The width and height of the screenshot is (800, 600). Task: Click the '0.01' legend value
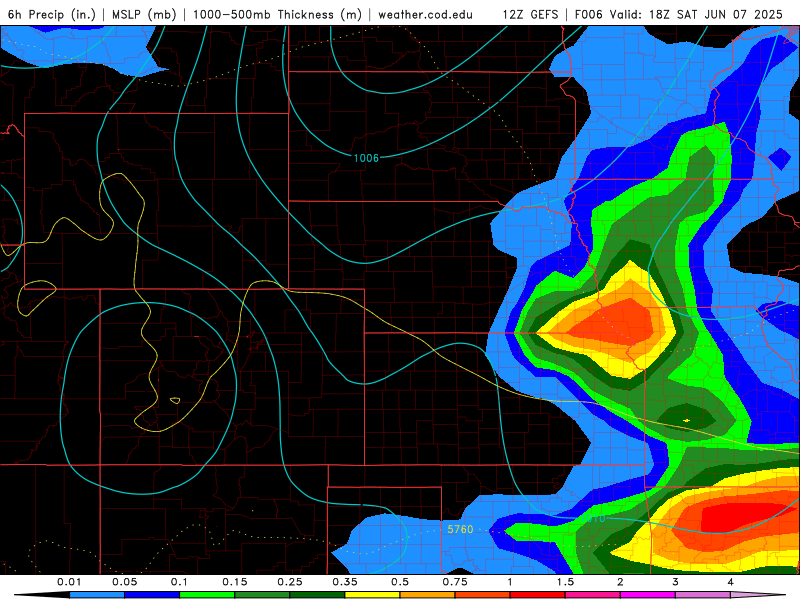(x=69, y=582)
